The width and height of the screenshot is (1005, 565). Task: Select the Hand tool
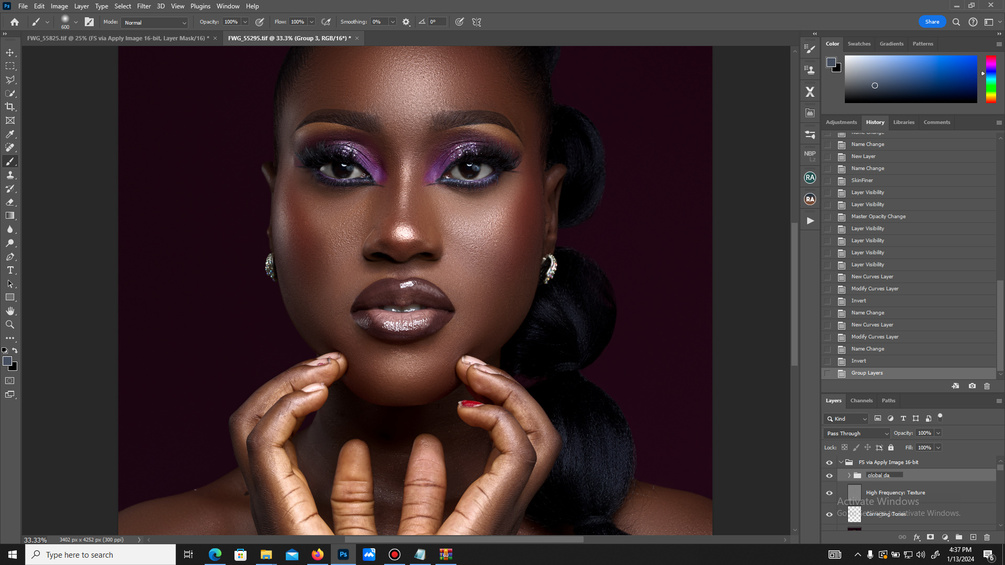(10, 311)
